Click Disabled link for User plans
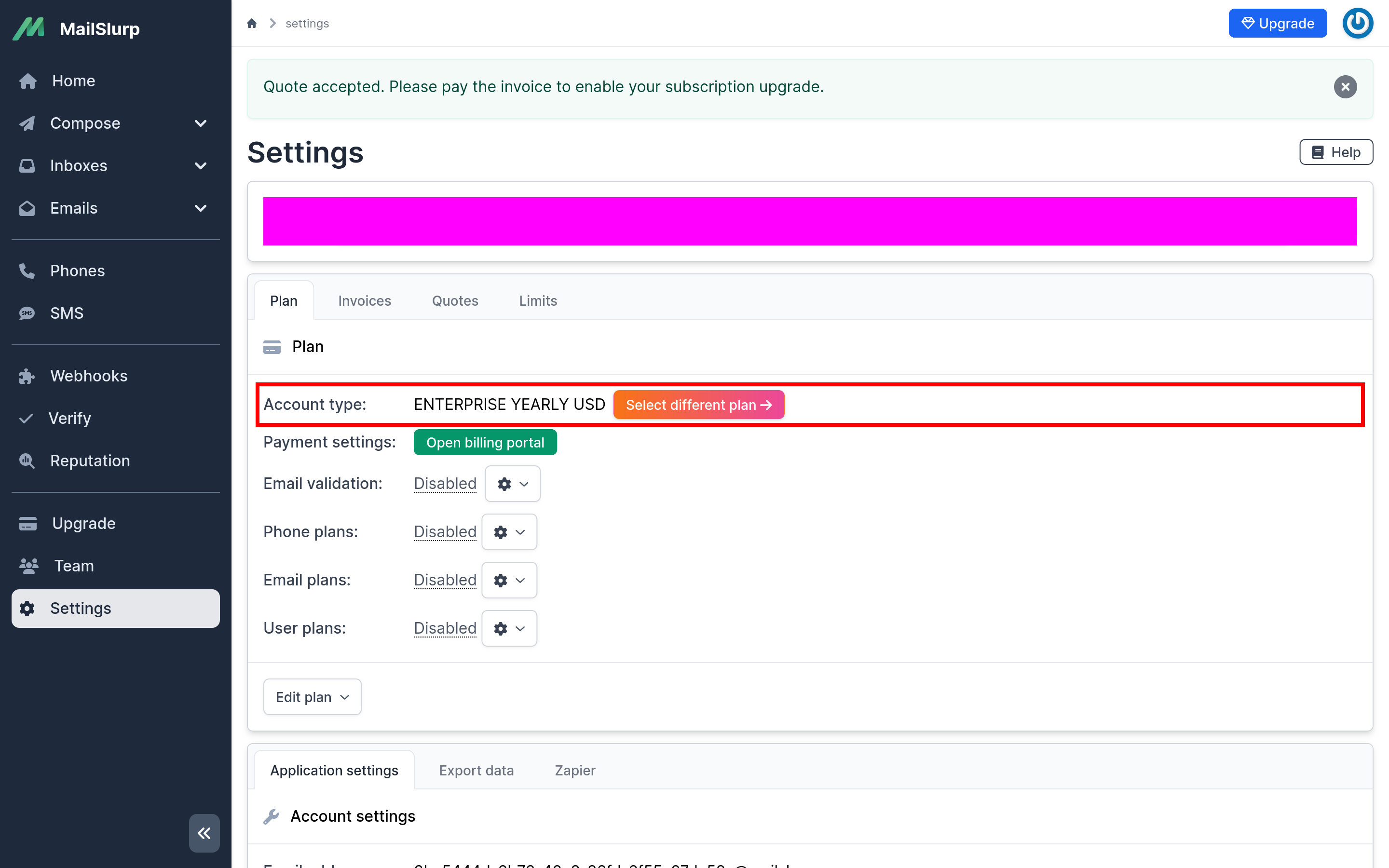Viewport: 1389px width, 868px height. (x=445, y=629)
